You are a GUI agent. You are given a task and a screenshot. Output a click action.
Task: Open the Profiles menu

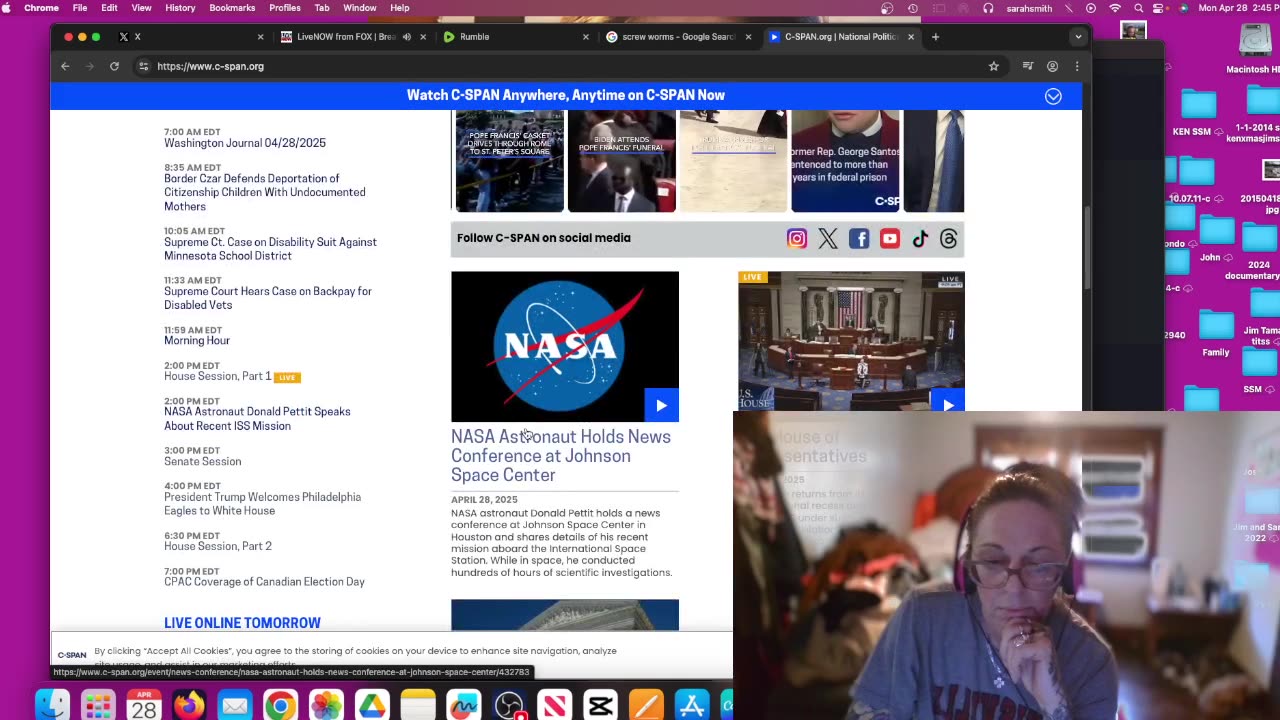click(x=285, y=8)
